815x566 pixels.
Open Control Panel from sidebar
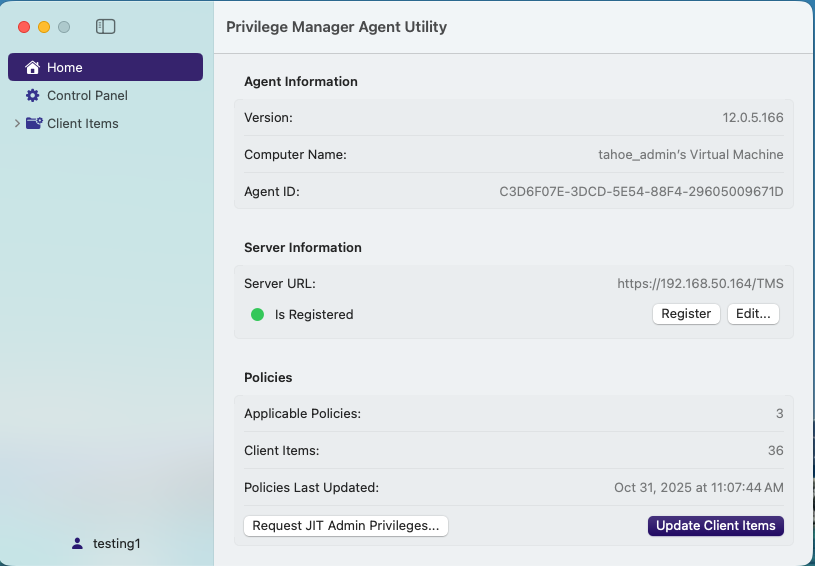coord(87,95)
